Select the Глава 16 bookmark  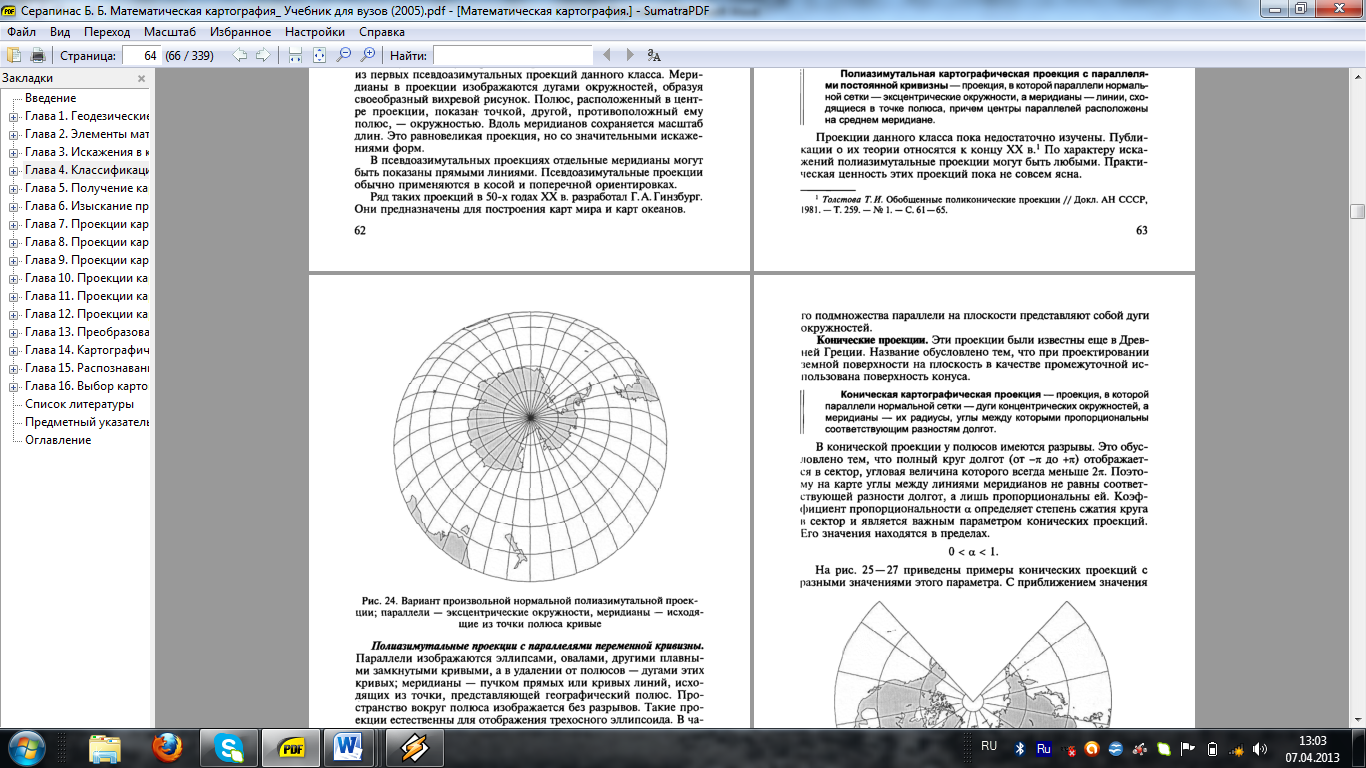coord(86,386)
